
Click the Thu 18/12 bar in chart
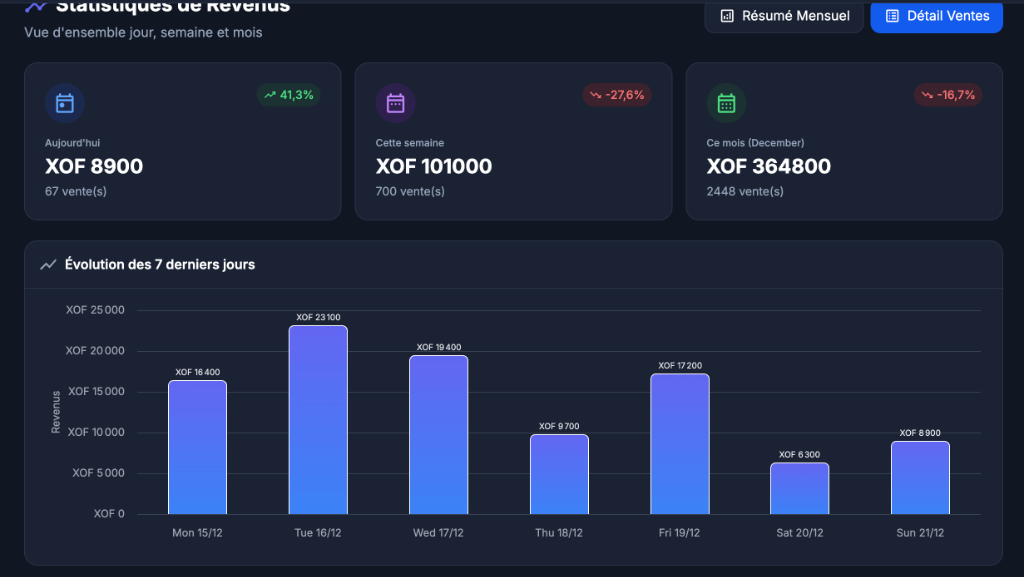559,474
